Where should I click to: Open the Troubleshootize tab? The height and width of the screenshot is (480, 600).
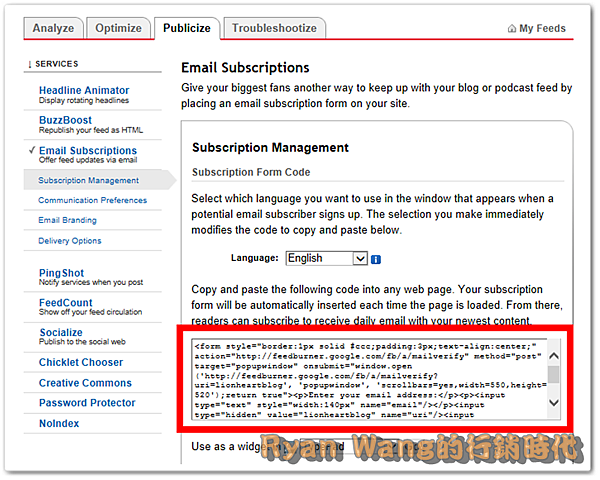click(x=274, y=28)
